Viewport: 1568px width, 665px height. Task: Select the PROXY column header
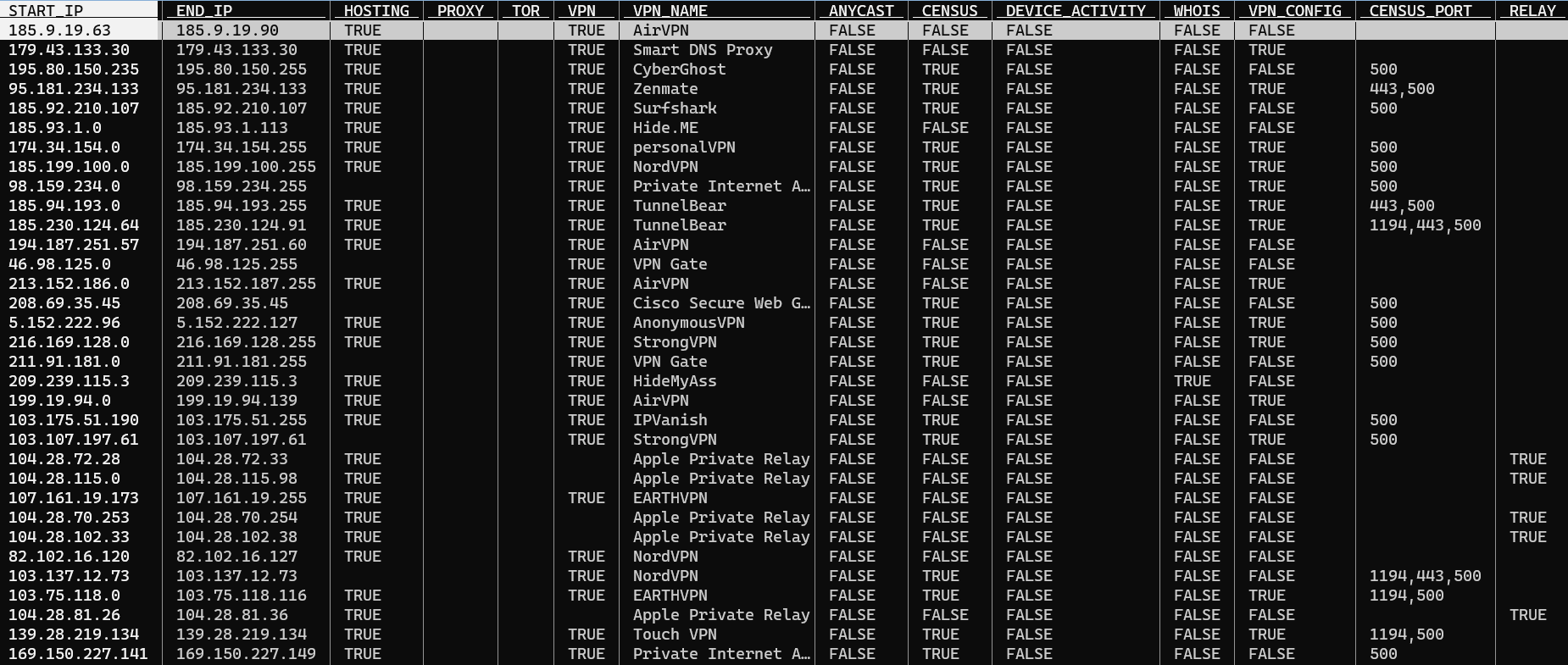pyautogui.click(x=460, y=10)
